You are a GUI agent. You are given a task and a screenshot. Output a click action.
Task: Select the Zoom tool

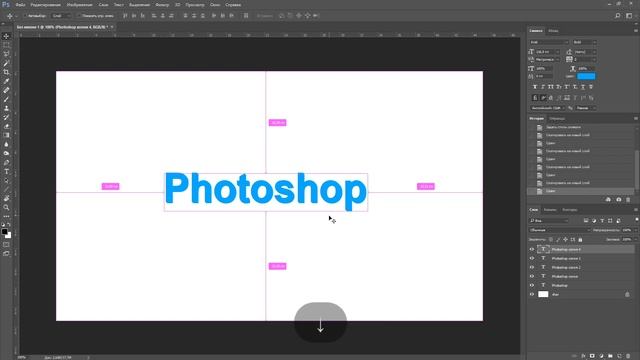point(6,207)
